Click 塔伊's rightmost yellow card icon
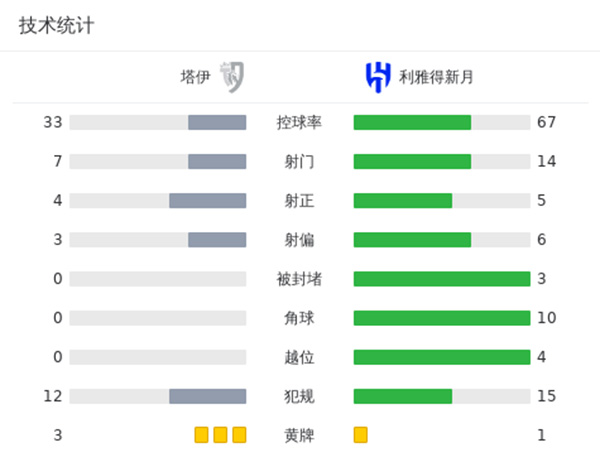This screenshot has width=600, height=462. pyautogui.click(x=239, y=435)
